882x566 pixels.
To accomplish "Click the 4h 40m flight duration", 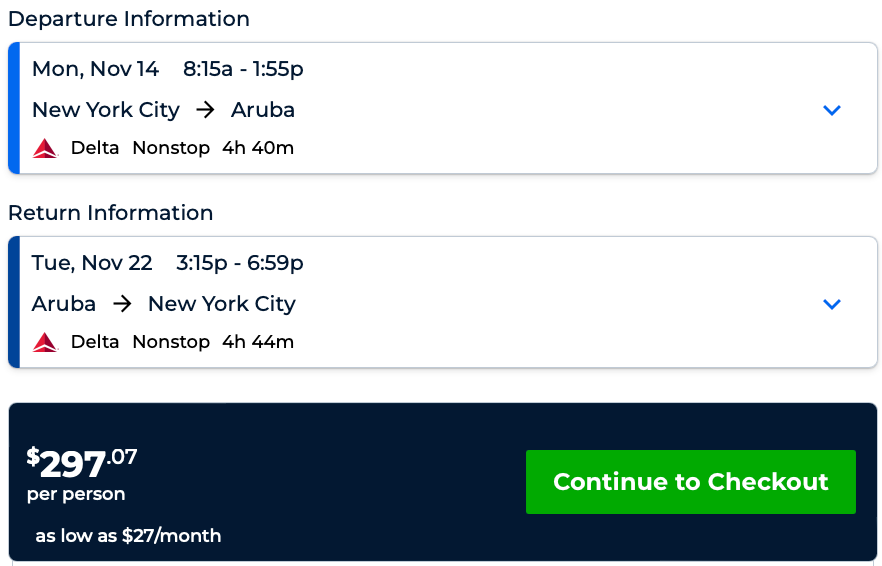I will click(x=258, y=148).
